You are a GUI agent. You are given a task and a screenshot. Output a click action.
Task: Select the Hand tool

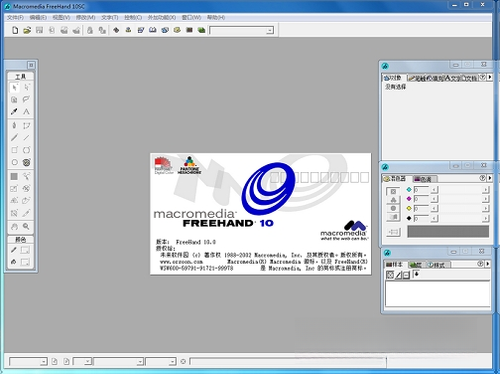pos(14,227)
